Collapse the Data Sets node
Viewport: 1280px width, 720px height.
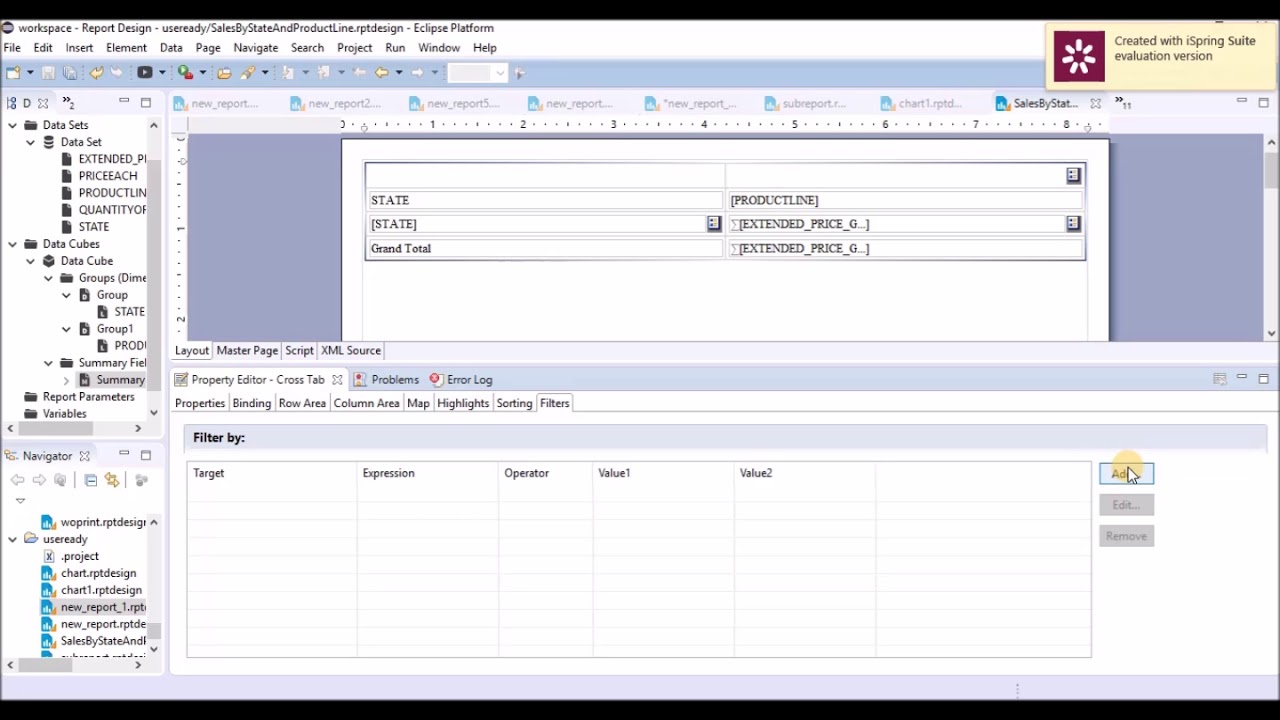tap(13, 125)
